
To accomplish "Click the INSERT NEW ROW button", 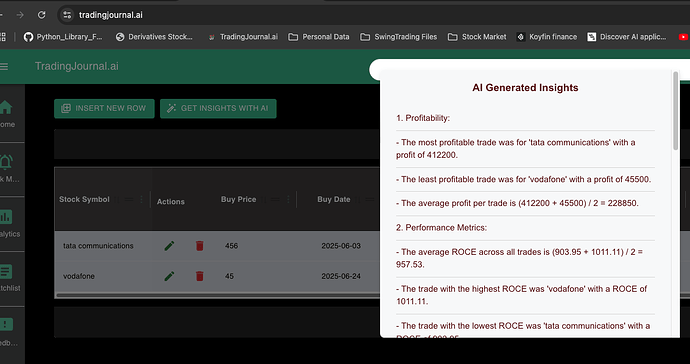I will point(104,108).
